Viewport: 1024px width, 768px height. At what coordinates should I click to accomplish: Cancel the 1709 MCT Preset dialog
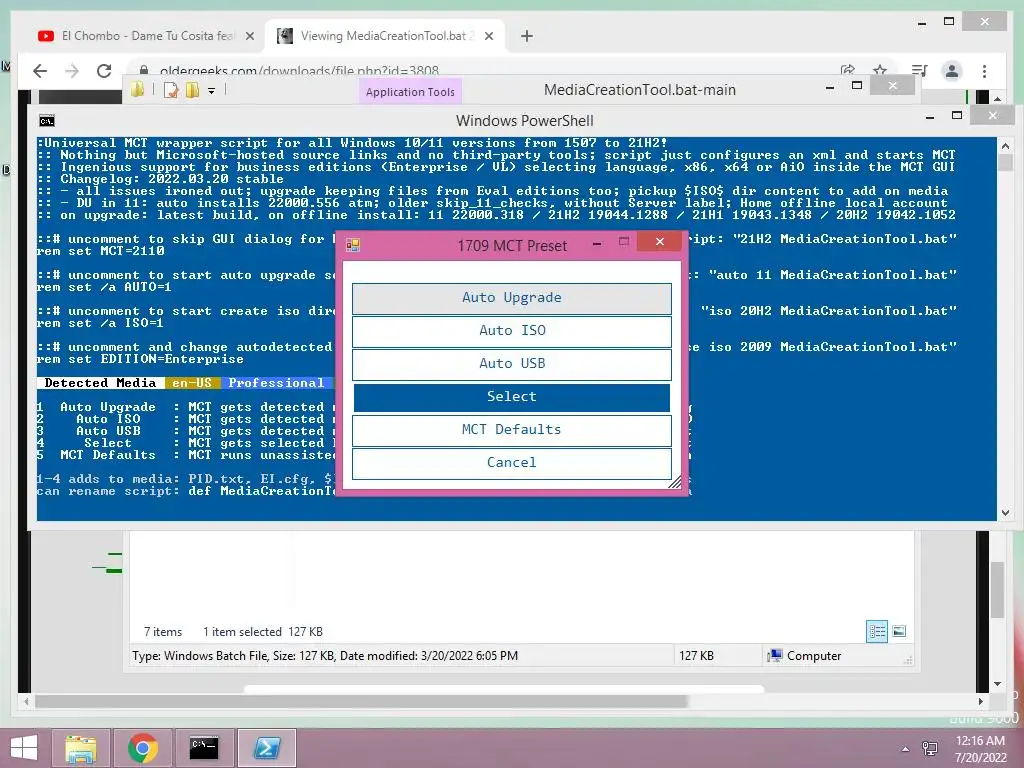click(511, 463)
